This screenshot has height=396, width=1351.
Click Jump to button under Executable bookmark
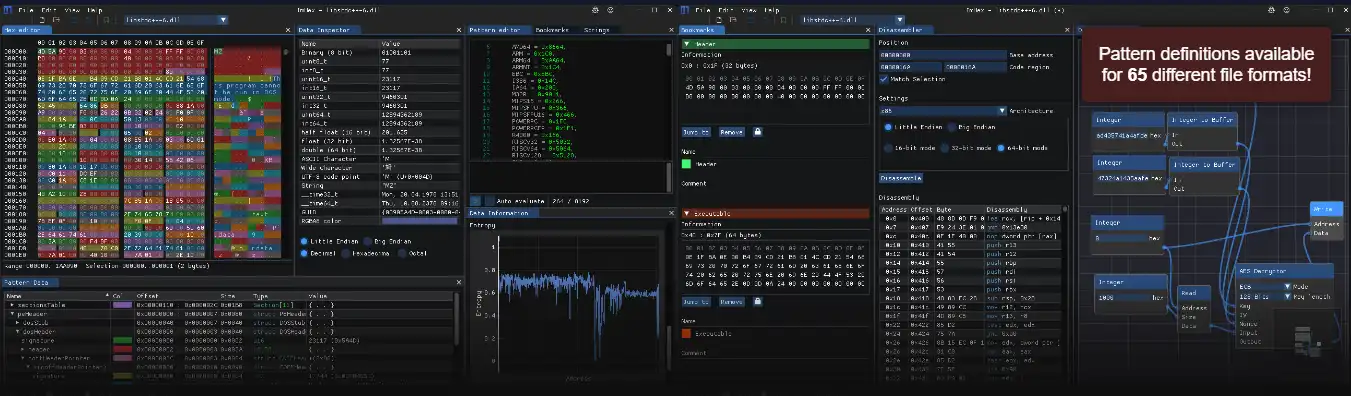(696, 301)
